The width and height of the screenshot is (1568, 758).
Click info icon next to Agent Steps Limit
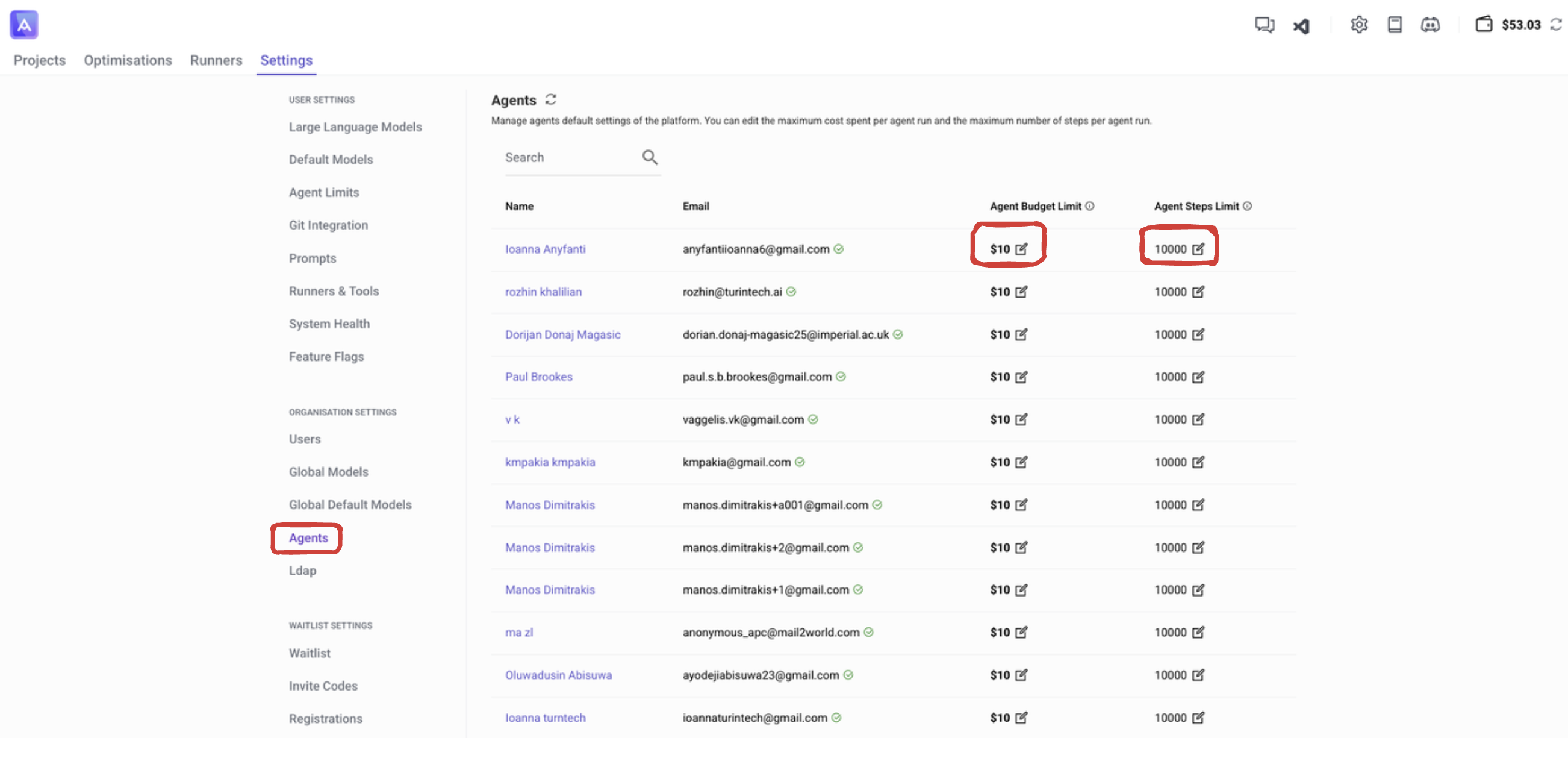point(1247,206)
